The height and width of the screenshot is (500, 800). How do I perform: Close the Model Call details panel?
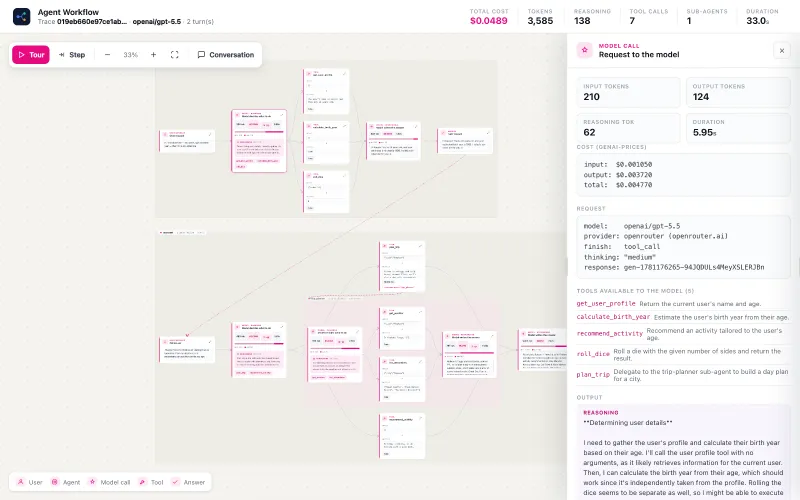point(782,51)
